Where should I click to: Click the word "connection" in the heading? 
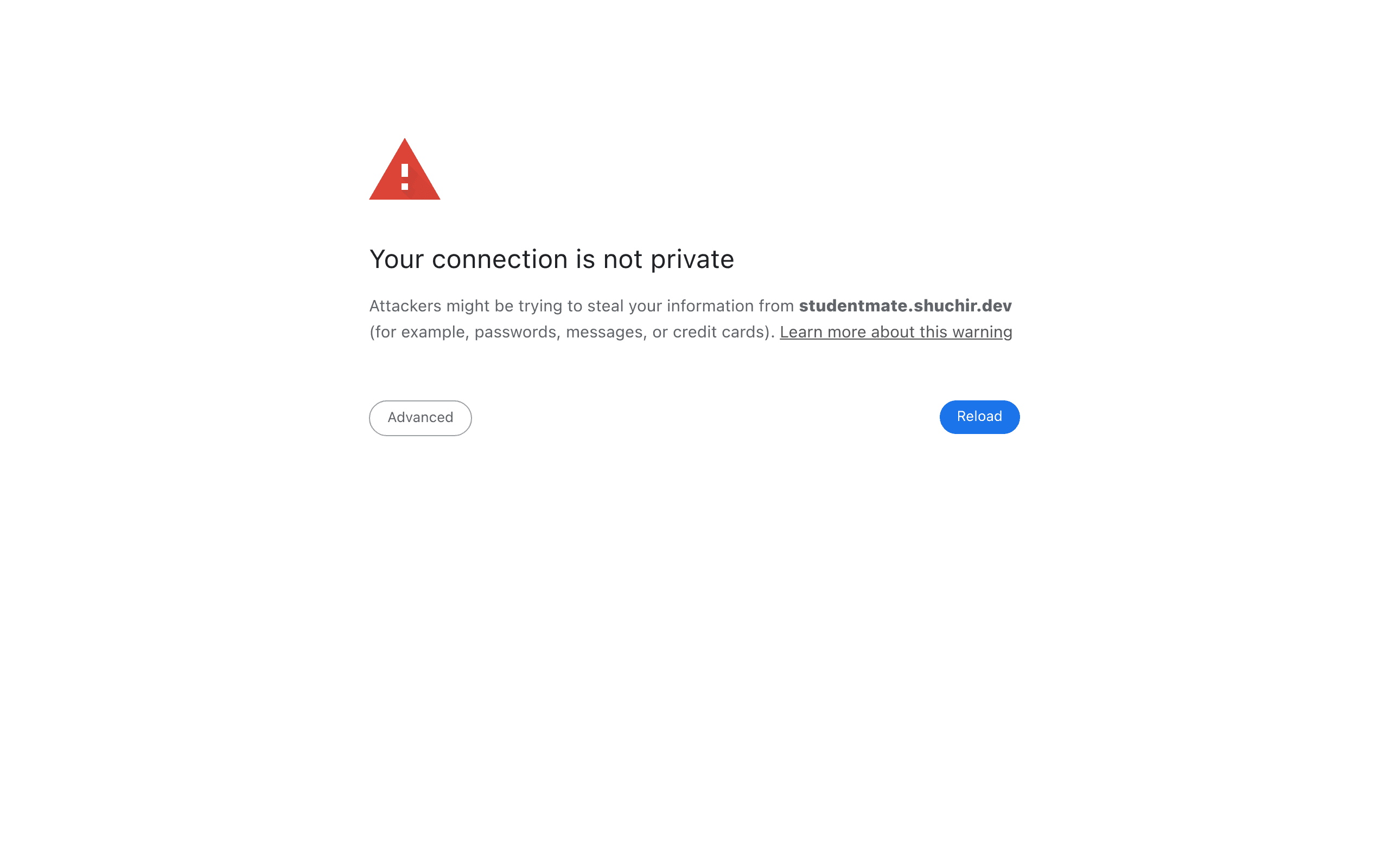click(499, 259)
